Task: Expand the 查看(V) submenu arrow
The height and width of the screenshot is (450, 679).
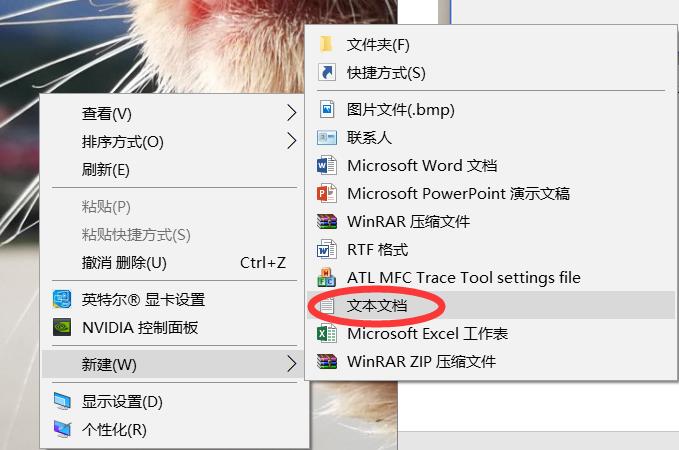Action: click(292, 113)
